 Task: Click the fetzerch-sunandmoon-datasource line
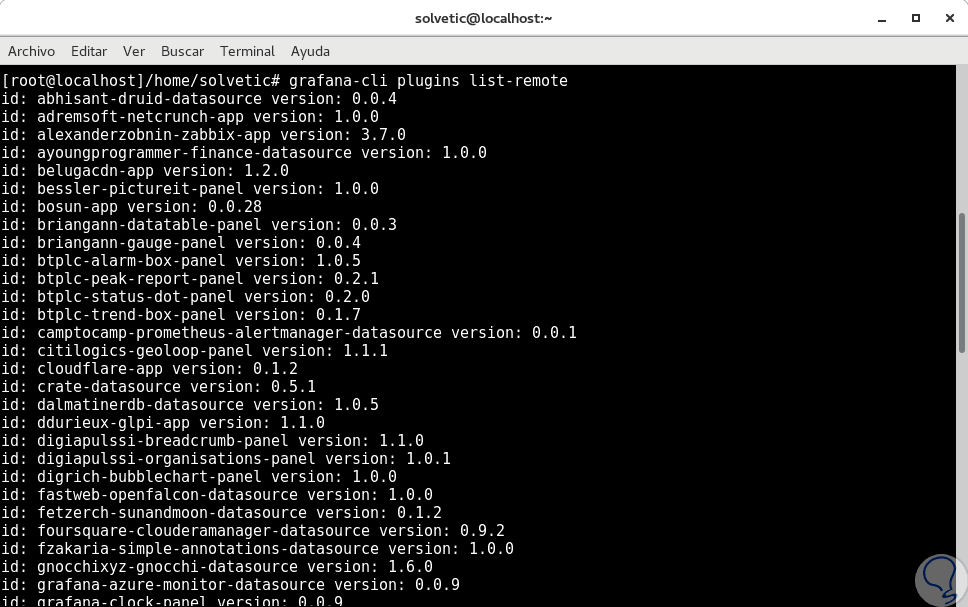[222, 513]
